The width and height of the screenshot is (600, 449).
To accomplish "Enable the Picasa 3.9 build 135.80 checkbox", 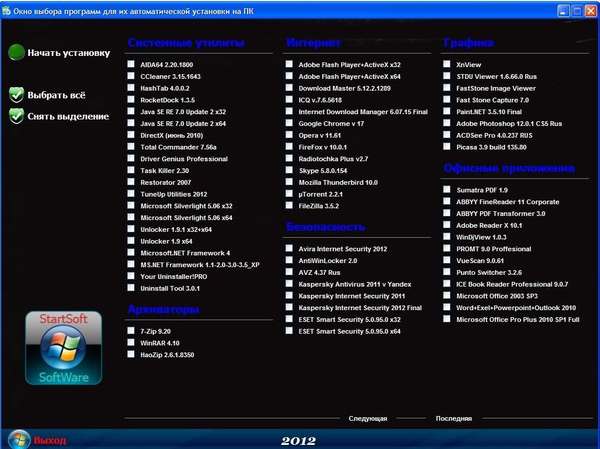I will (447, 147).
